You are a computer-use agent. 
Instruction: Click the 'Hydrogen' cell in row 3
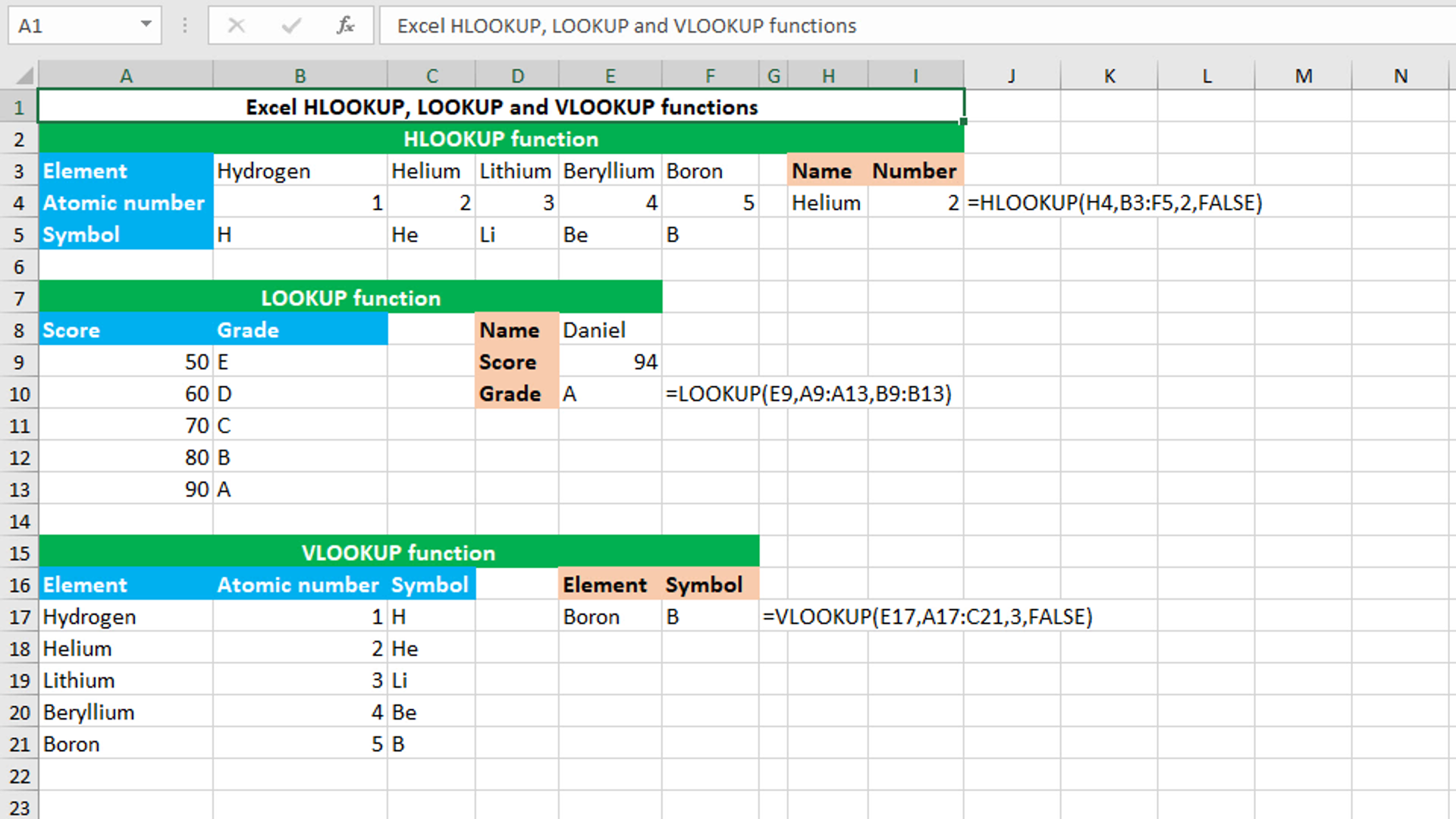point(300,171)
